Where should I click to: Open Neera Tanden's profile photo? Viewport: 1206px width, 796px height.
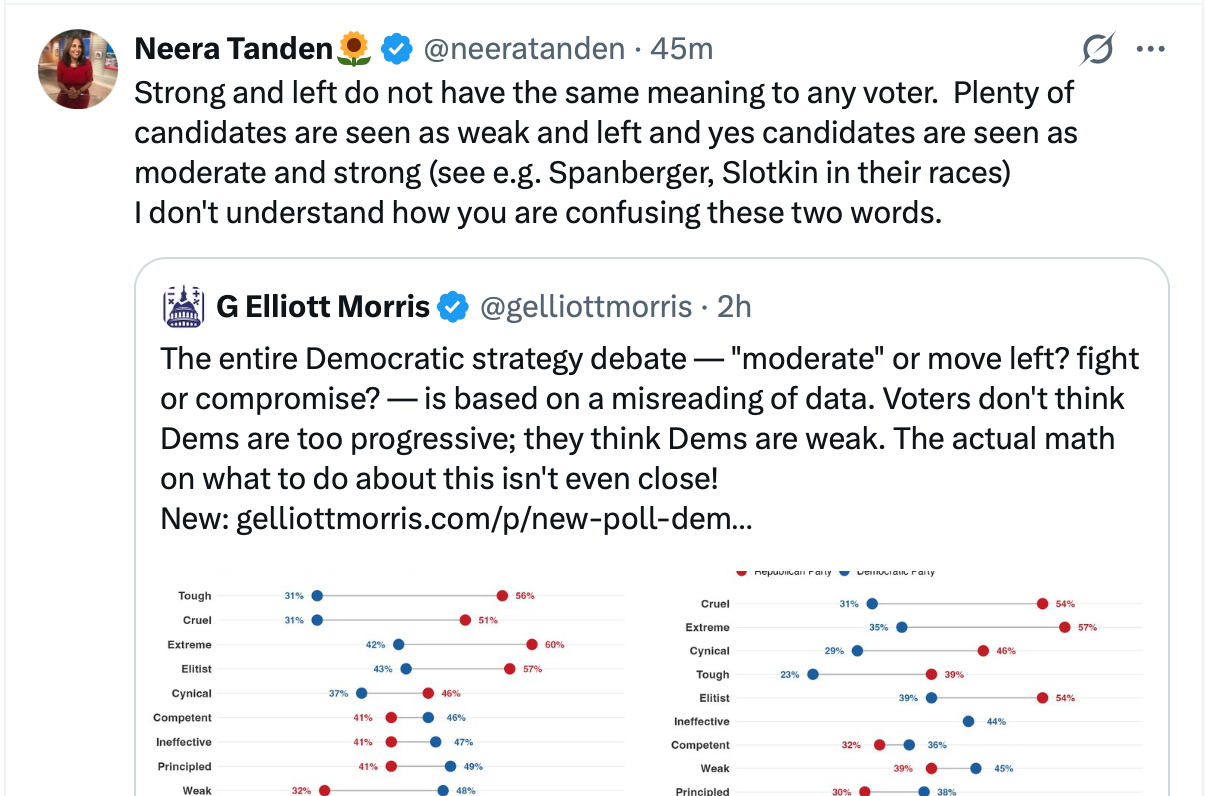pyautogui.click(x=78, y=69)
